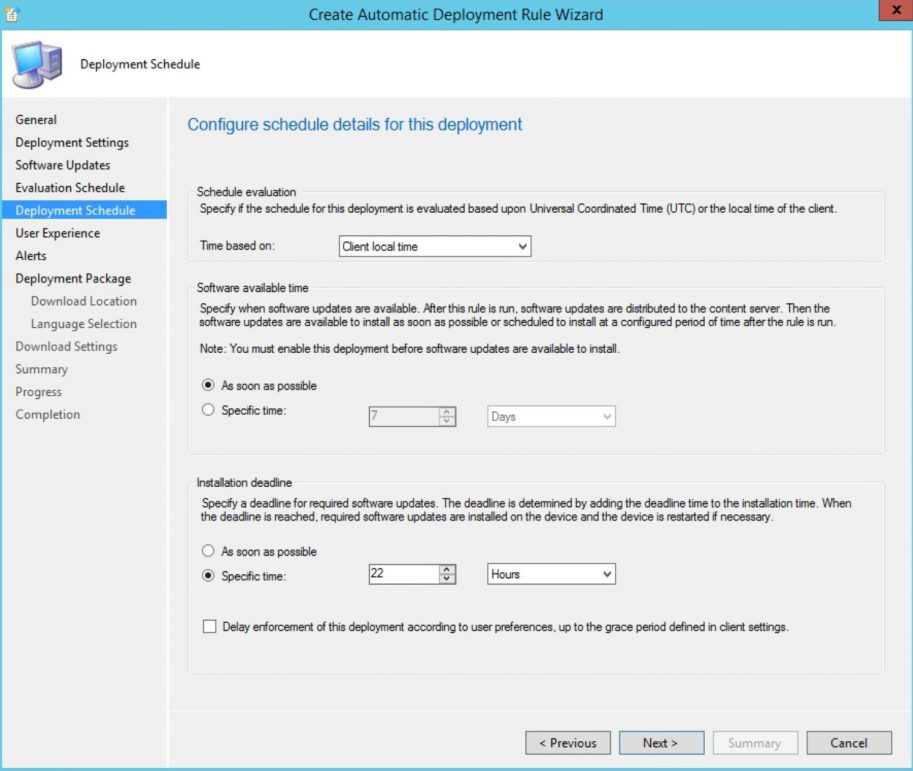Click the wizard title bar icon
Viewport: 913px width, 771px height.
click(x=12, y=13)
